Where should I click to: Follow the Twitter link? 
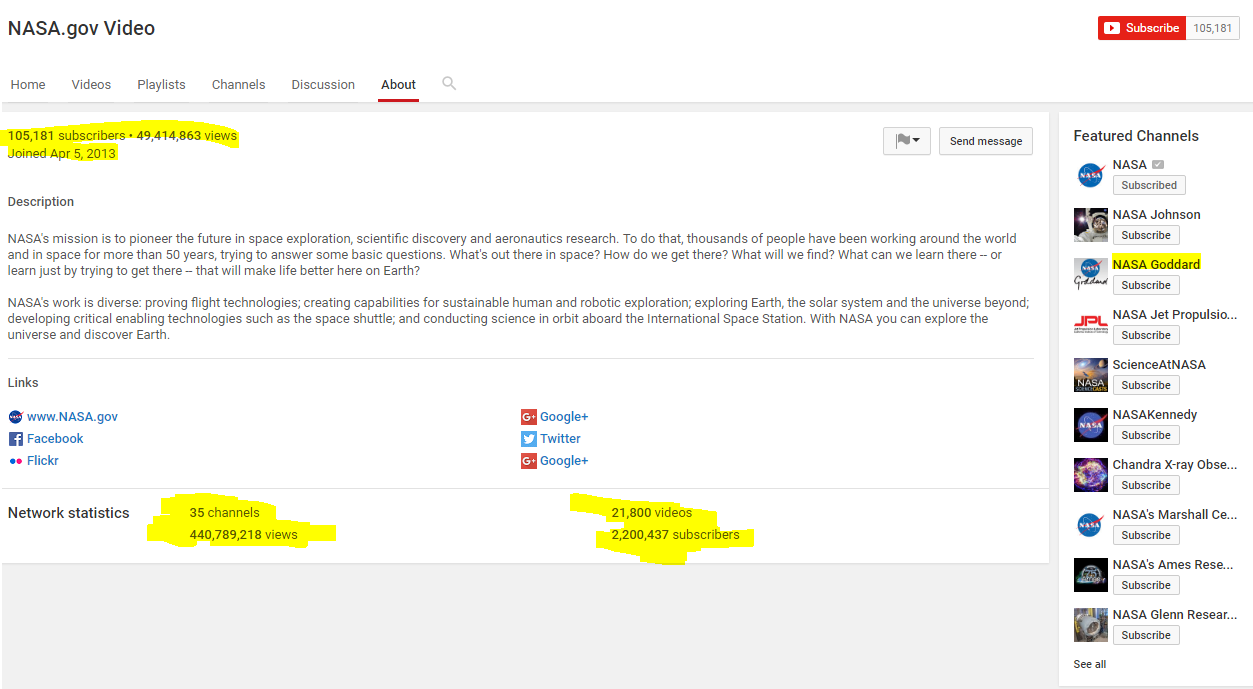coord(560,439)
